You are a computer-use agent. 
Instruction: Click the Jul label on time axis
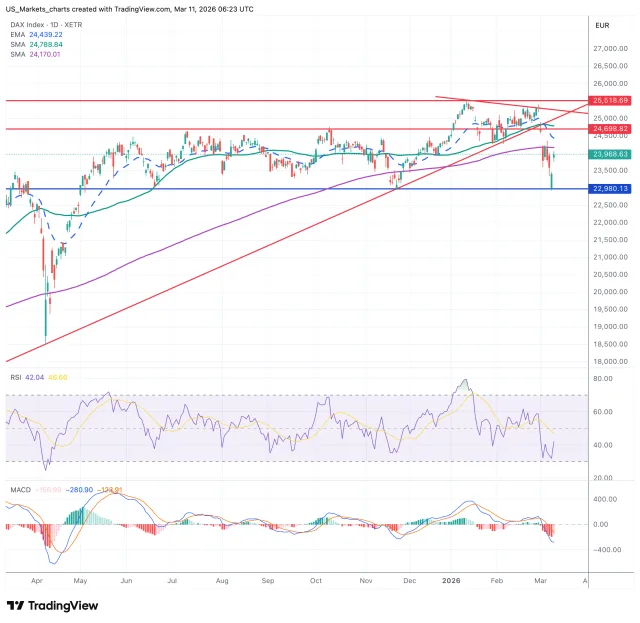(x=172, y=581)
